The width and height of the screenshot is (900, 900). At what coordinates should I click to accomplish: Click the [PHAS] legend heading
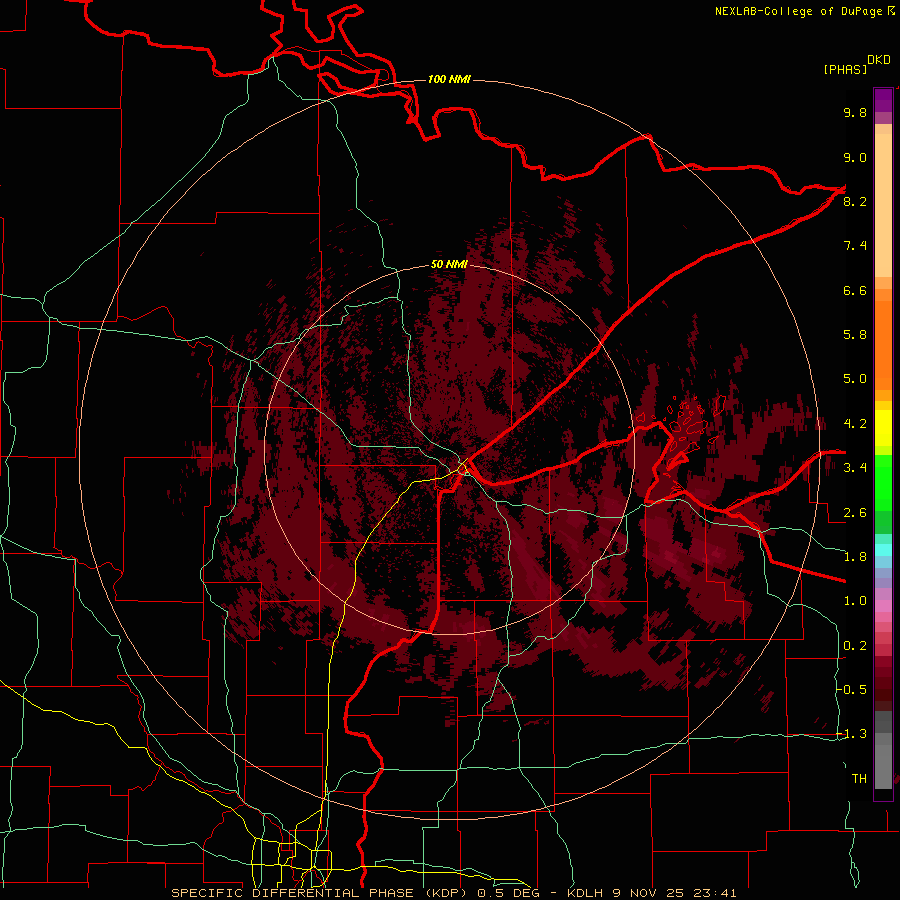(x=845, y=69)
